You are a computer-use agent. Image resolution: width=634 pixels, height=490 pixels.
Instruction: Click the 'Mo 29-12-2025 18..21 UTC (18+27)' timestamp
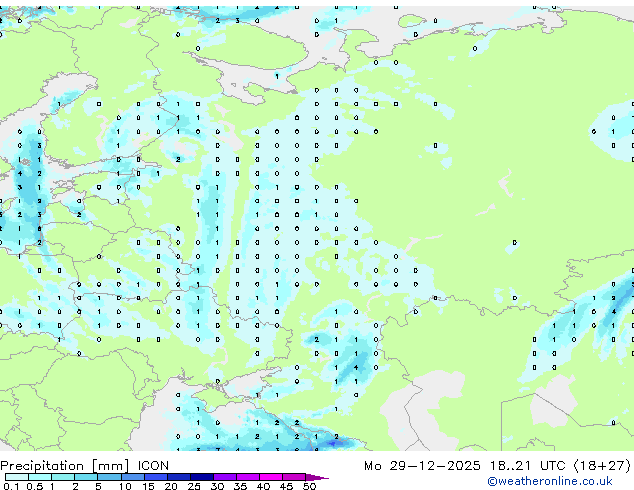[497, 466]
